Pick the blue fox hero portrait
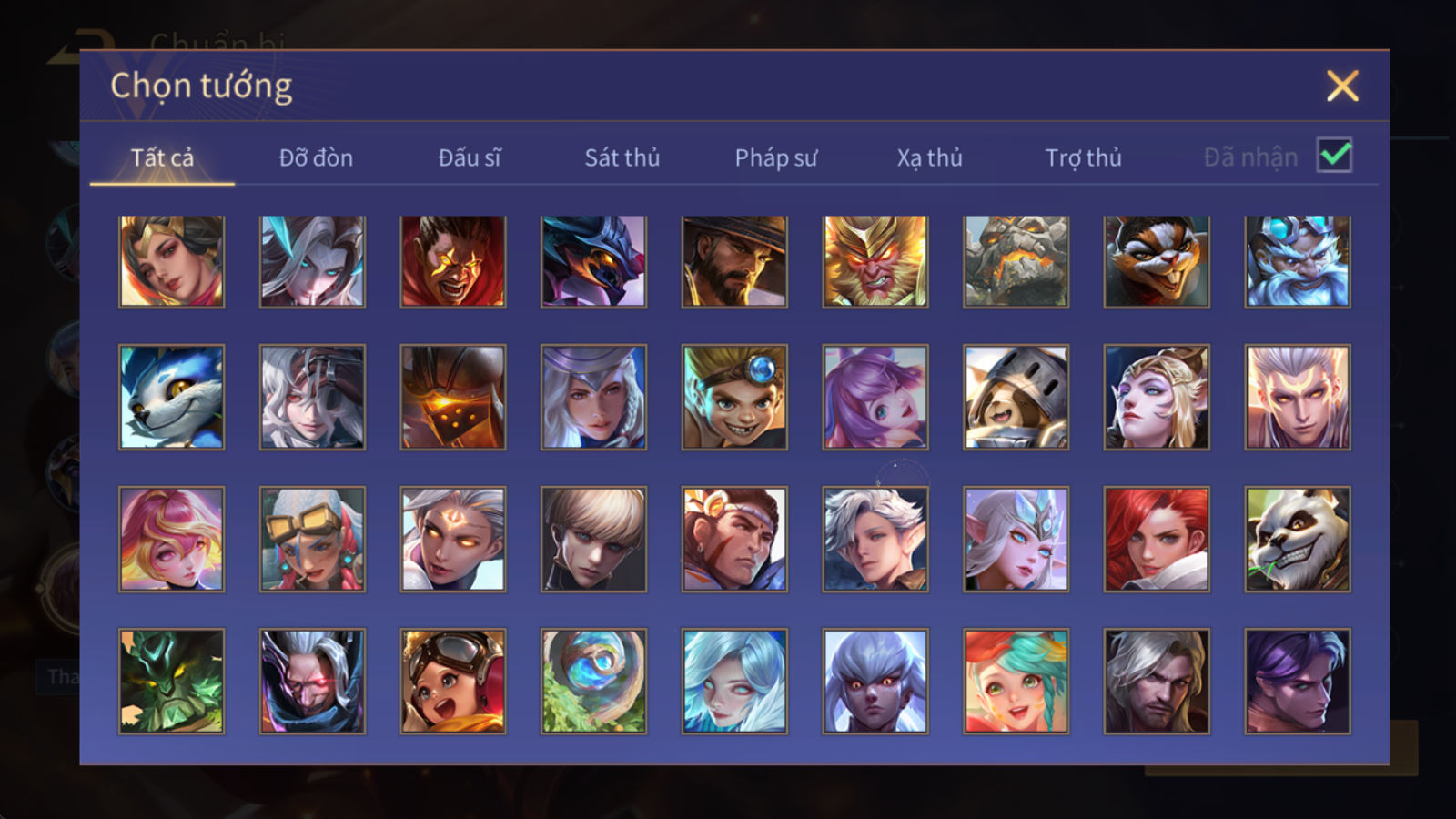This screenshot has height=819, width=1456. point(172,397)
